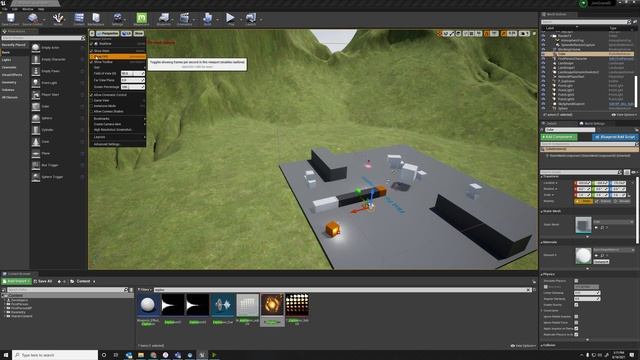Toggle the Realtime viewport option
640x360 pixels.
118,44
